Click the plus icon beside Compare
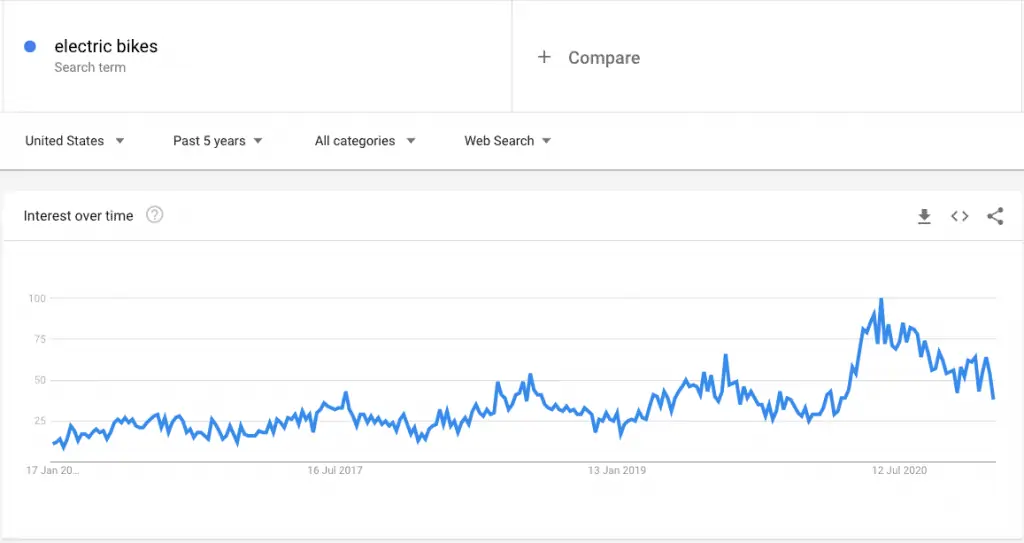This screenshot has height=543, width=1024. pyautogui.click(x=544, y=58)
